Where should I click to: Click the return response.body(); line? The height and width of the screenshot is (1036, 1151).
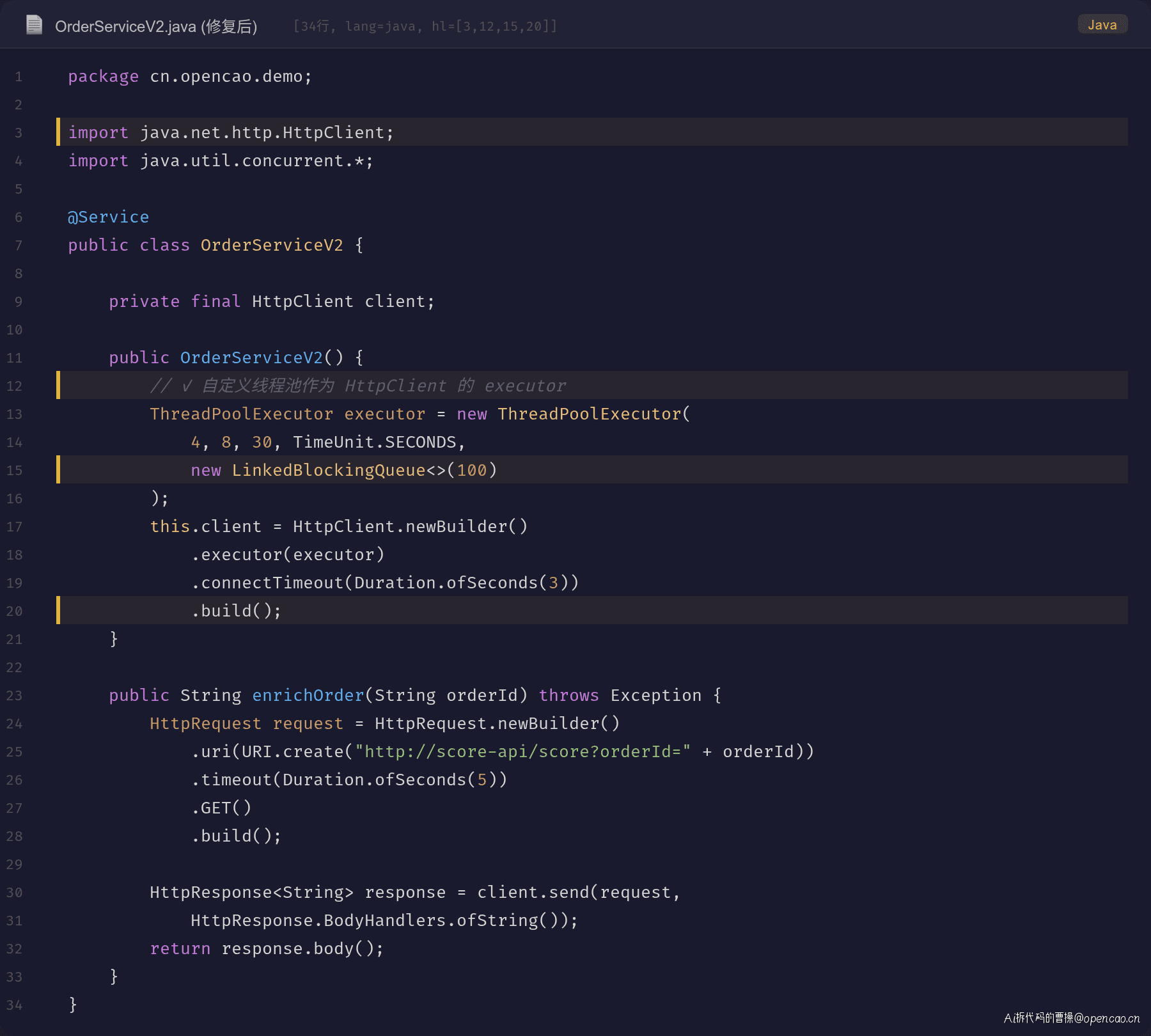click(x=267, y=948)
